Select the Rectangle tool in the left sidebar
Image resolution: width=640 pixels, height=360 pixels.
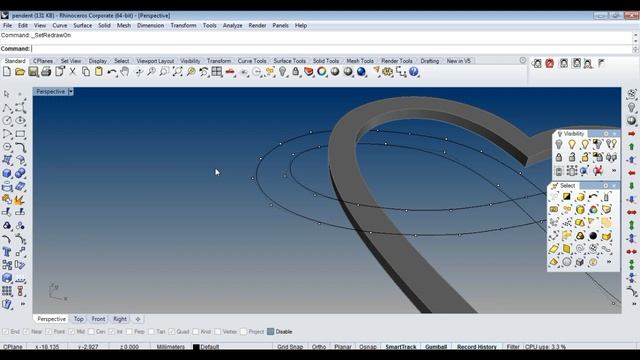20,134
